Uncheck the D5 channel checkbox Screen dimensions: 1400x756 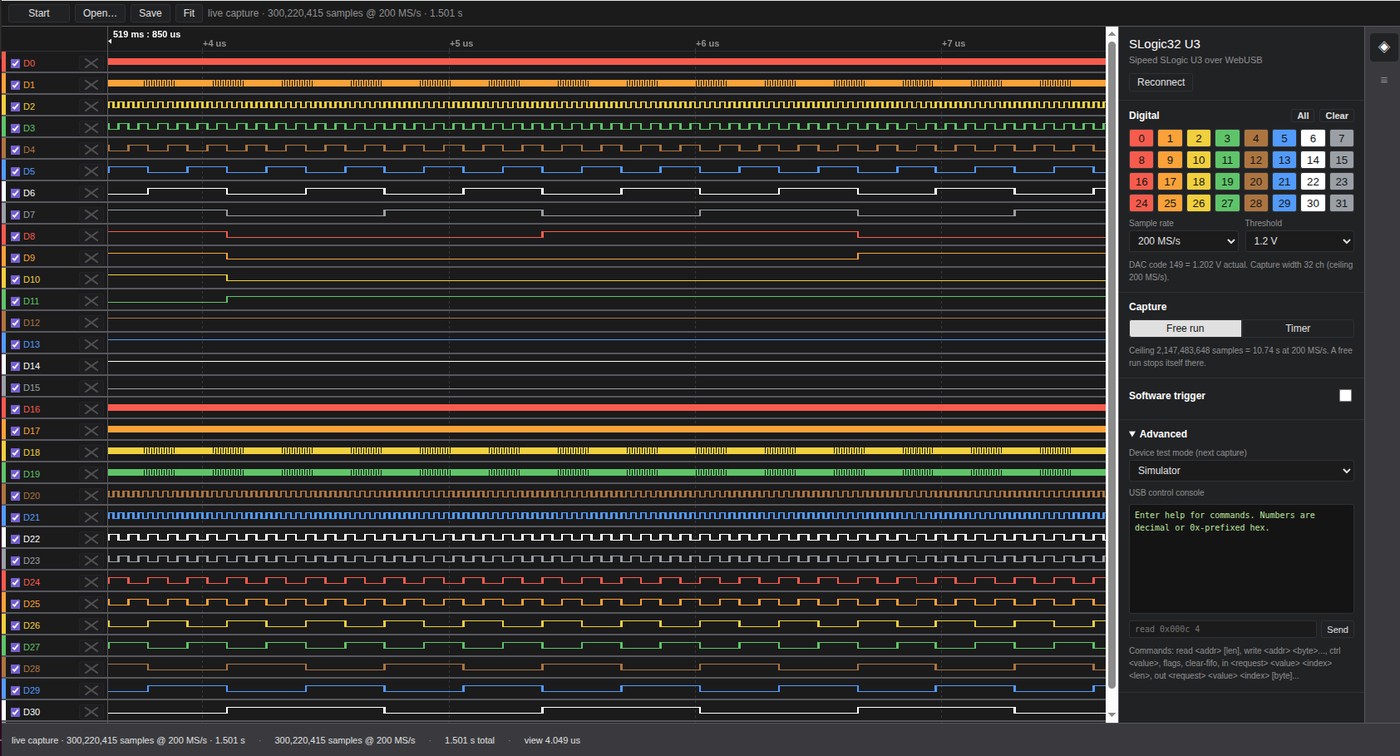pyautogui.click(x=15, y=171)
